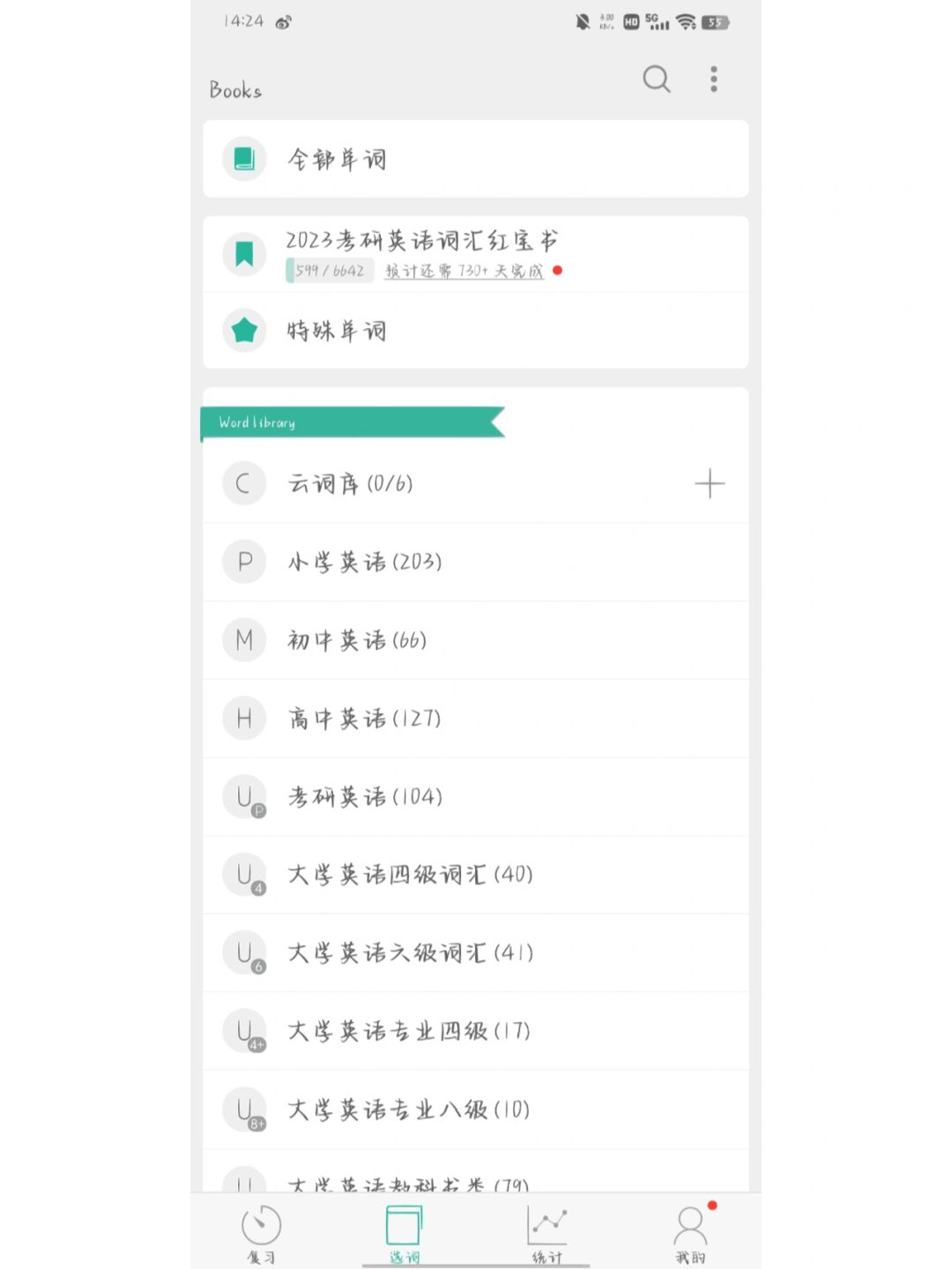
Task: Expand the 考研英语 (104) category
Action: (365, 797)
